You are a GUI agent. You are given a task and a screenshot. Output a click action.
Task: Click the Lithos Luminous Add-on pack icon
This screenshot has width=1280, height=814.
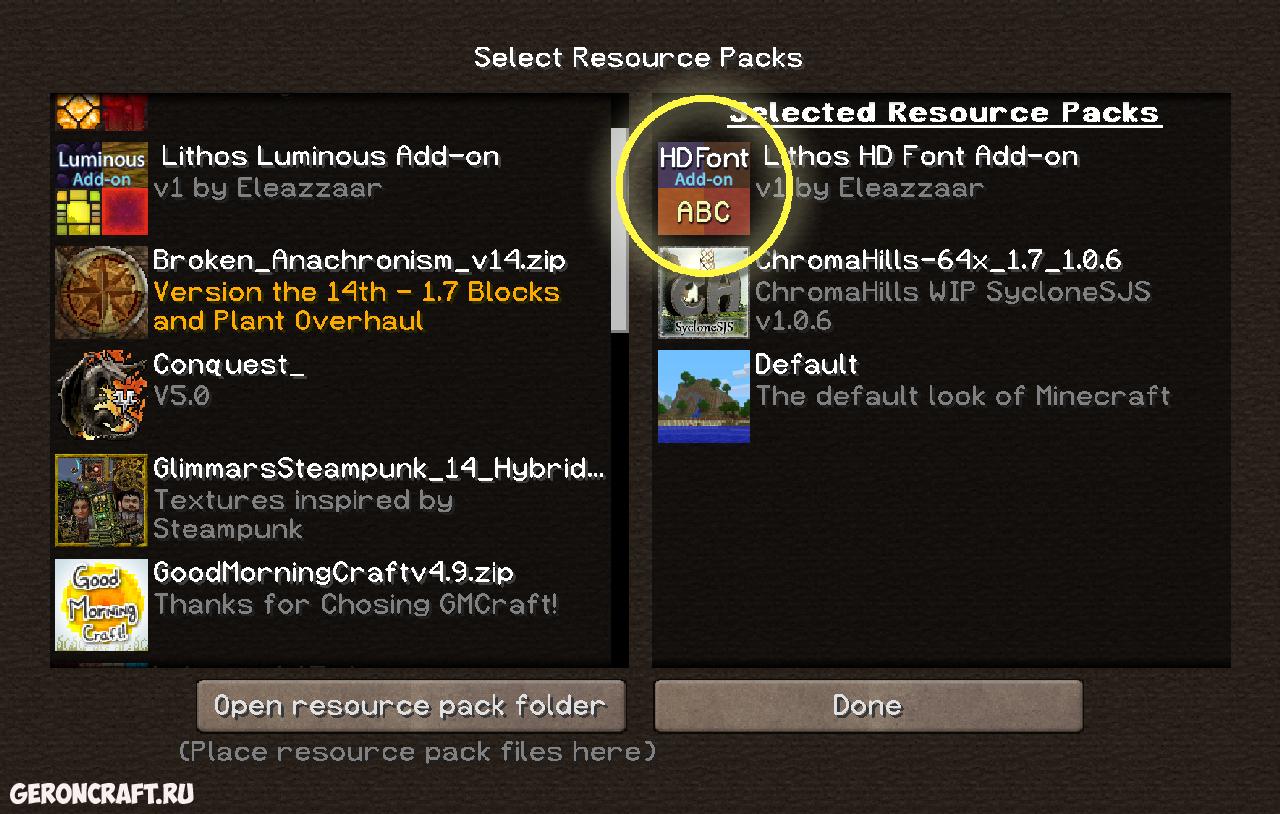101,188
